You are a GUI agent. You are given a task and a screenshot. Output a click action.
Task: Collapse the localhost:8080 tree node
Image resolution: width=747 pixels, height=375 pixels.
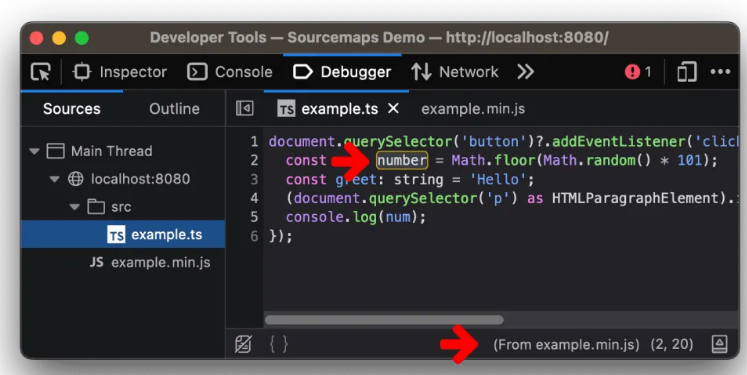click(x=55, y=179)
